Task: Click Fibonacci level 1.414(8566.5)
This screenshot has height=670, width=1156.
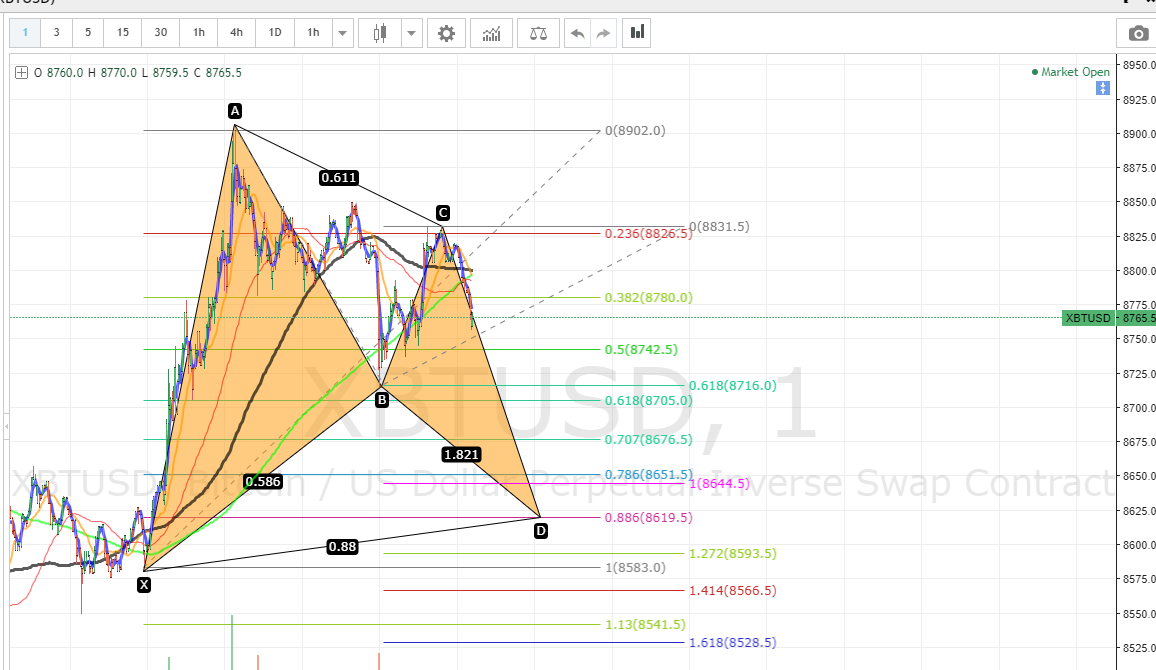Action: (x=733, y=590)
